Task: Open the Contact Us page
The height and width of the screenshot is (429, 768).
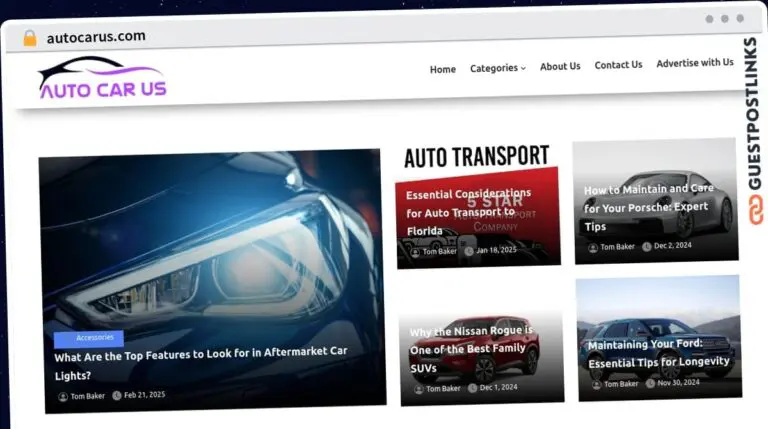Action: click(618, 65)
